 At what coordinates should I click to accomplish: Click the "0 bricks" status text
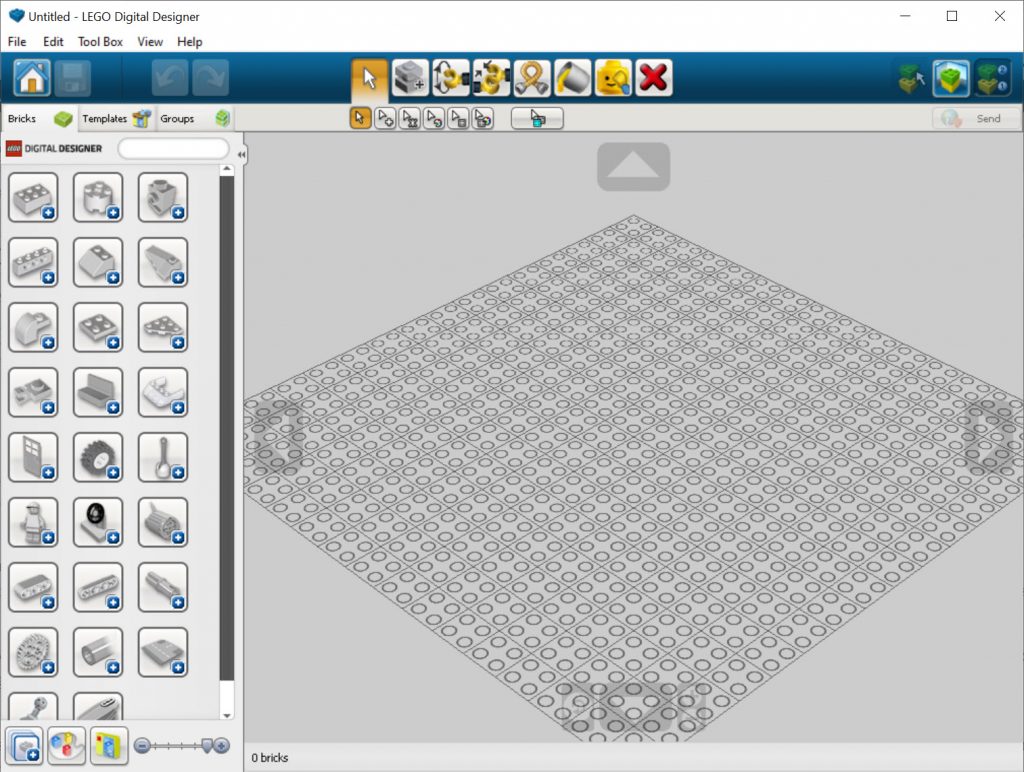coord(270,758)
